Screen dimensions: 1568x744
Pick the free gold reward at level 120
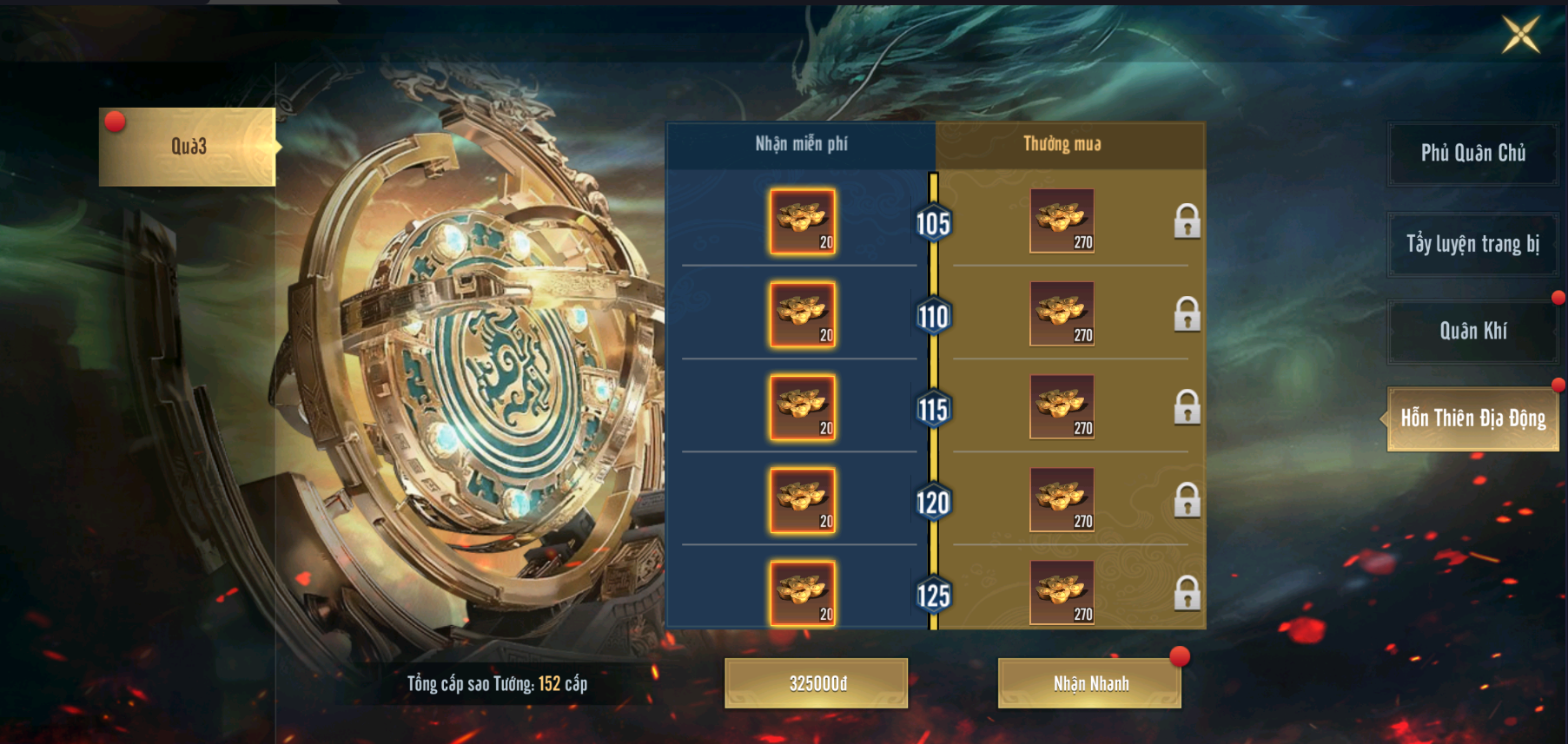click(802, 500)
